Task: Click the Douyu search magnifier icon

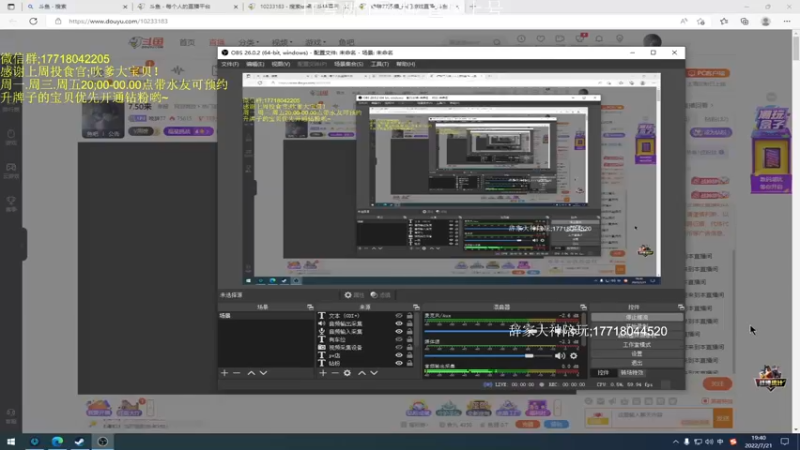Action: point(496,42)
